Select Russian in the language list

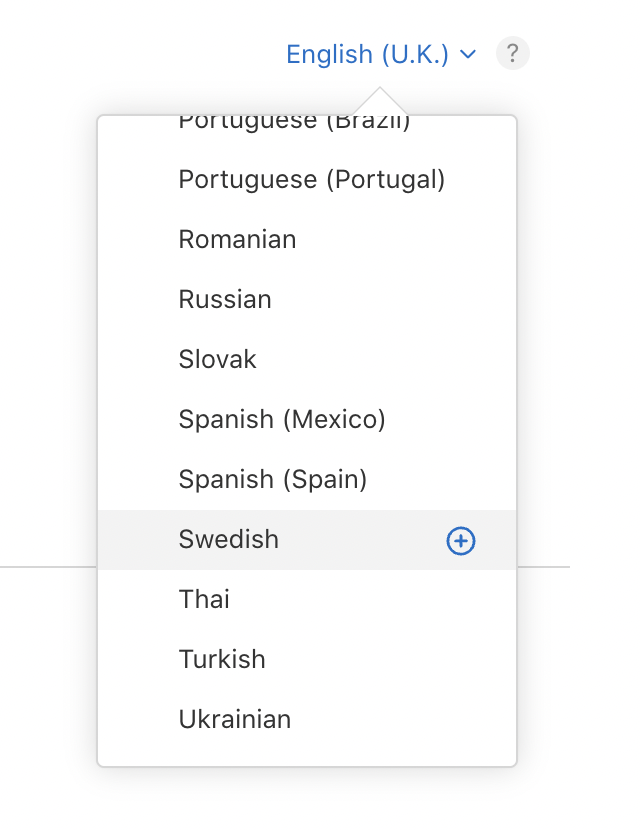[225, 300]
